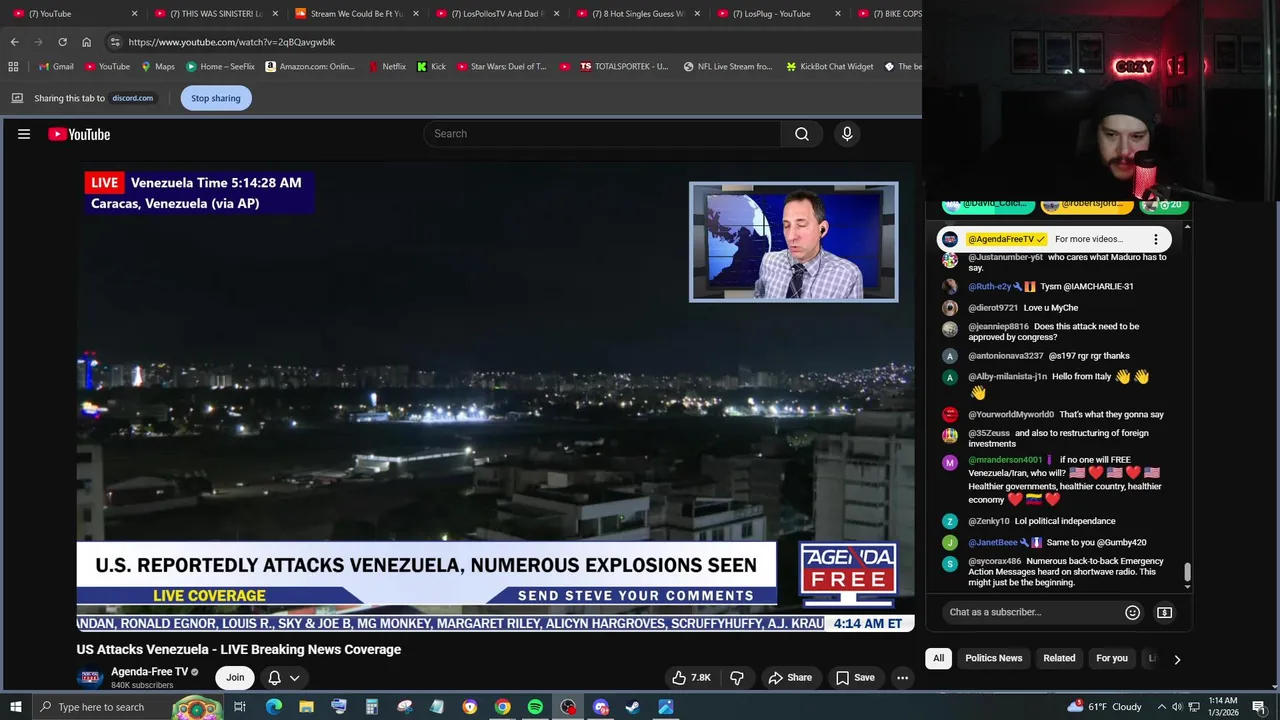This screenshot has height=720, width=1280.
Task: Start voice search with the microphone icon
Action: tap(847, 134)
